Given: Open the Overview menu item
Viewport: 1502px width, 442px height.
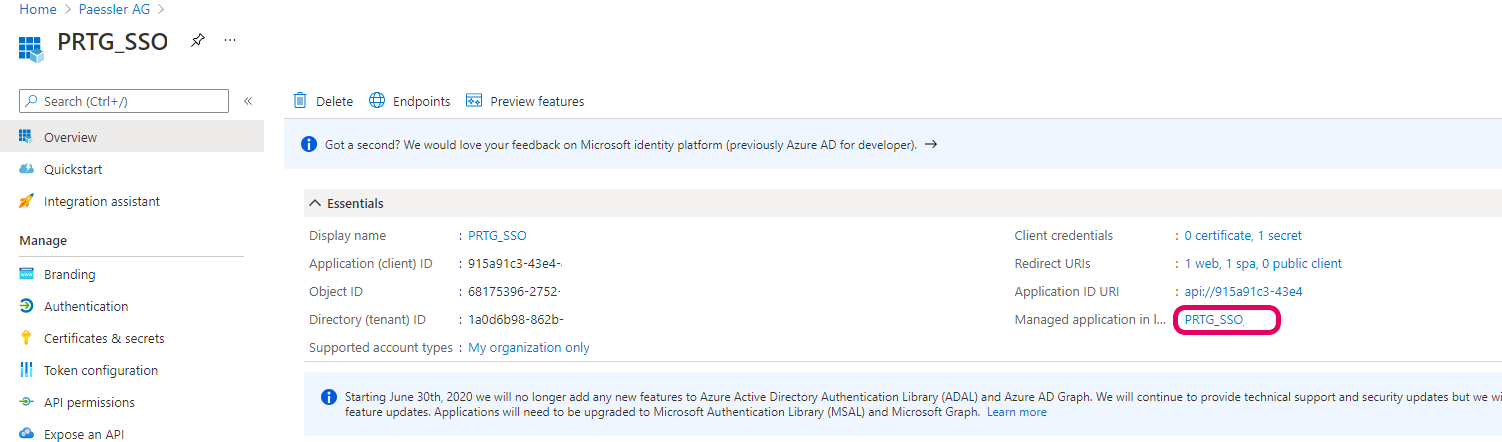Looking at the screenshot, I should pos(132,137).
